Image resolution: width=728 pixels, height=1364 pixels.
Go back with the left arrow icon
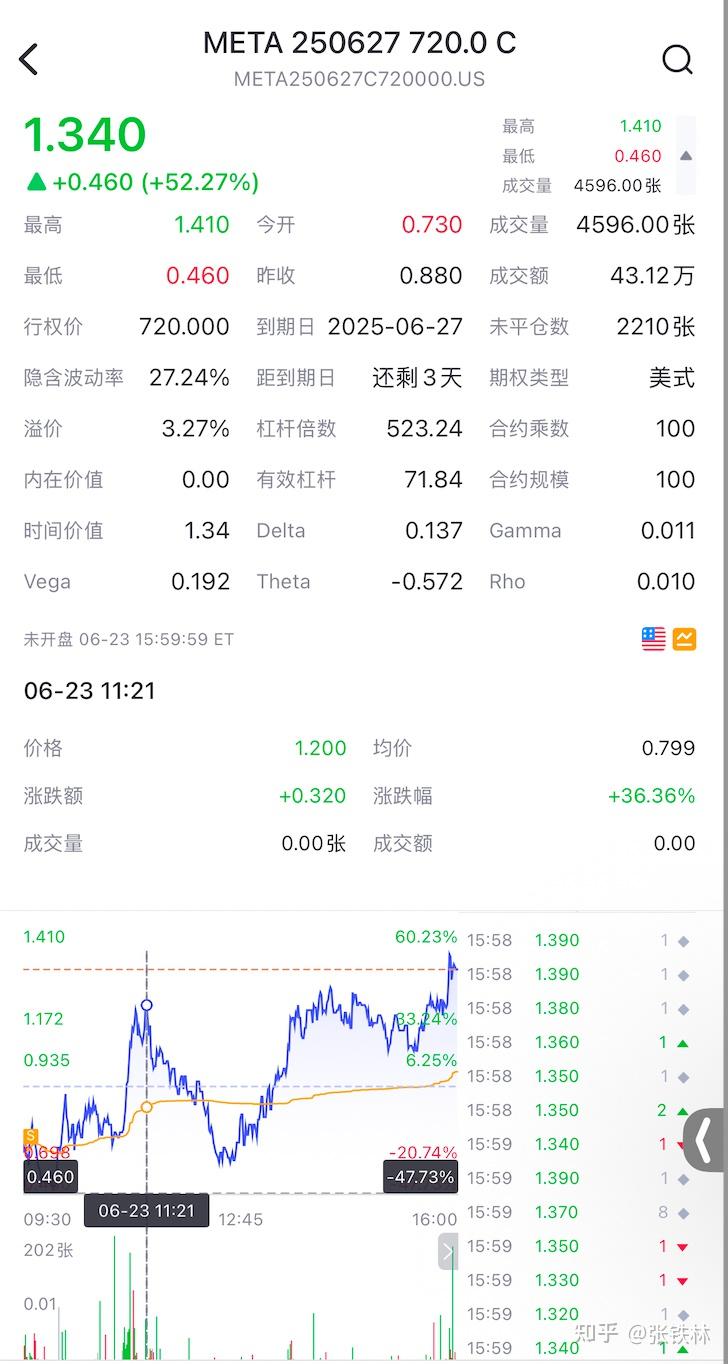tap(28, 60)
